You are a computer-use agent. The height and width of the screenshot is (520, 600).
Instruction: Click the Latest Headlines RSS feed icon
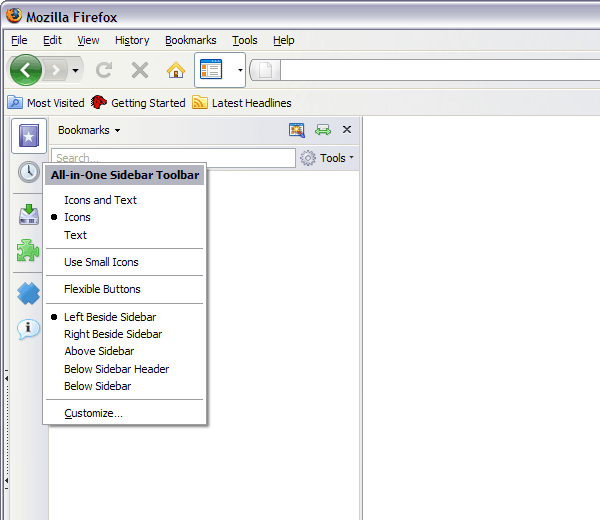point(199,103)
